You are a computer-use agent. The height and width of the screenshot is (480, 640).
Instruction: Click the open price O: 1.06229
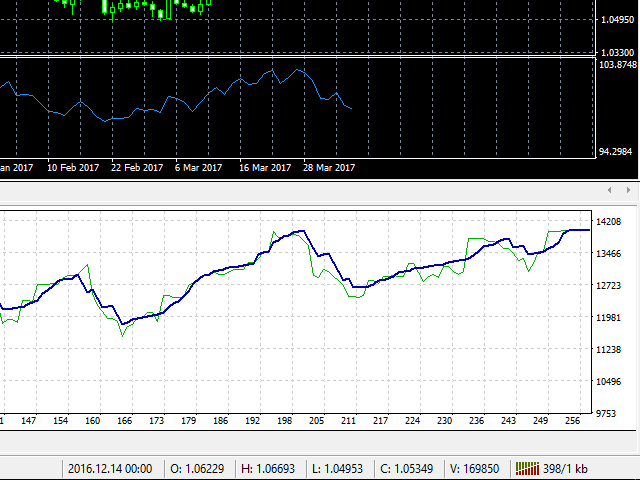pos(199,468)
